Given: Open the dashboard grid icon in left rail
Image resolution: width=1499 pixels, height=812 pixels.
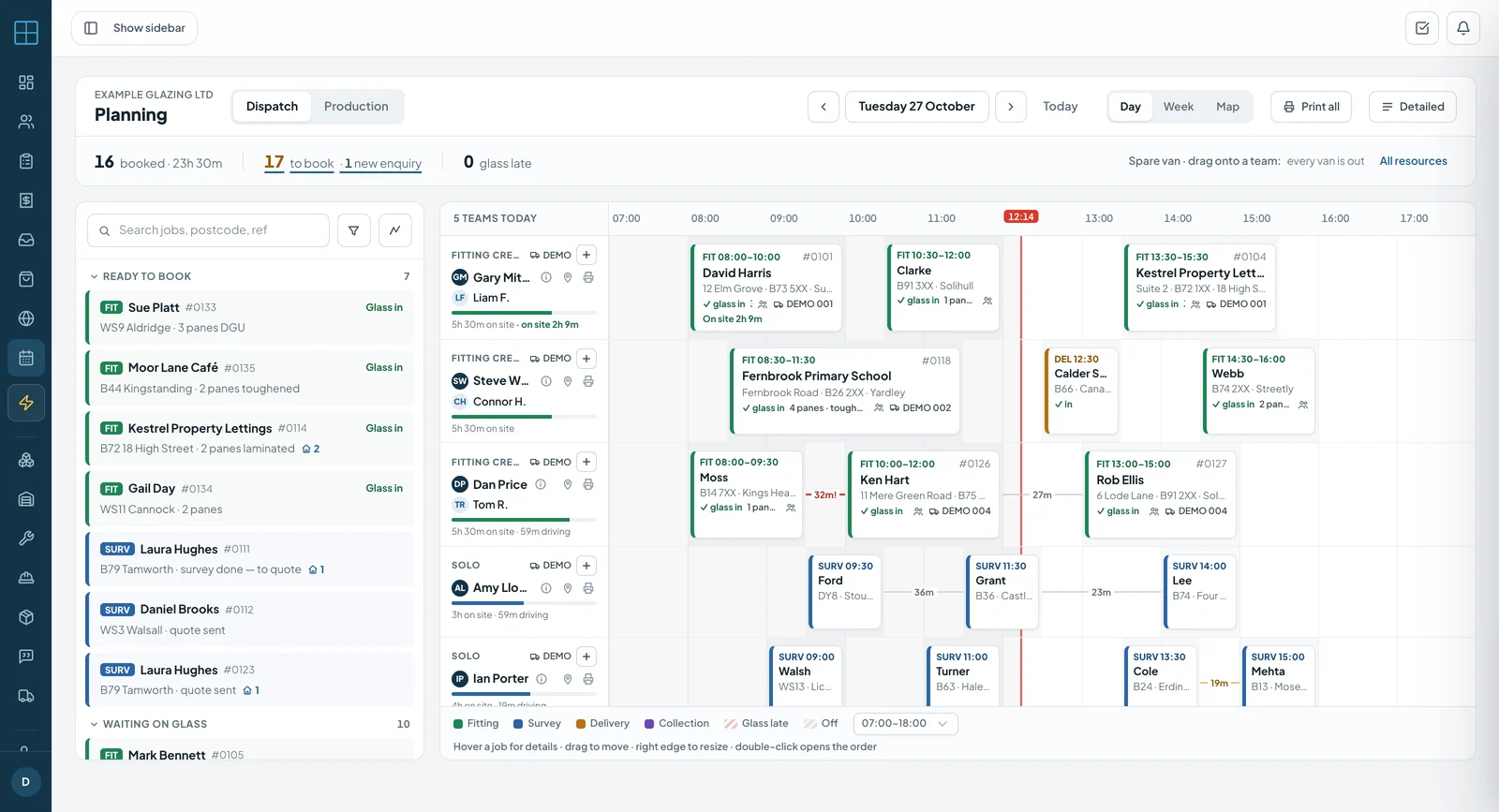Looking at the screenshot, I should point(26,82).
